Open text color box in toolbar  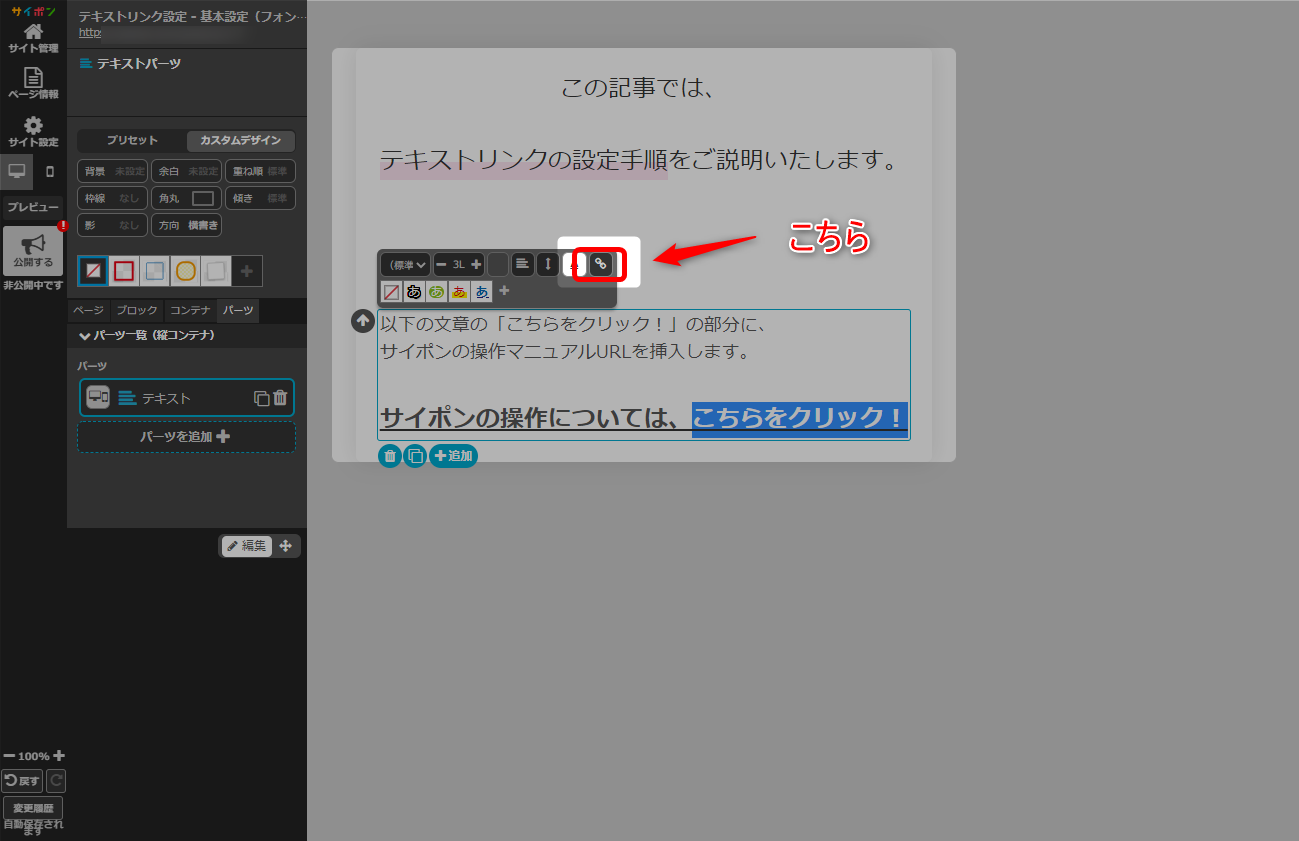498,265
